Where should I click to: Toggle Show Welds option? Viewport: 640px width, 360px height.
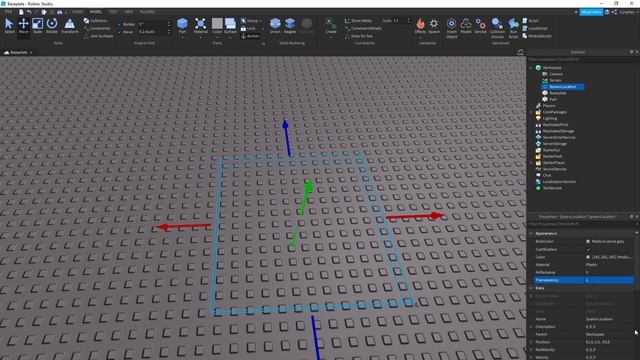[x=358, y=20]
